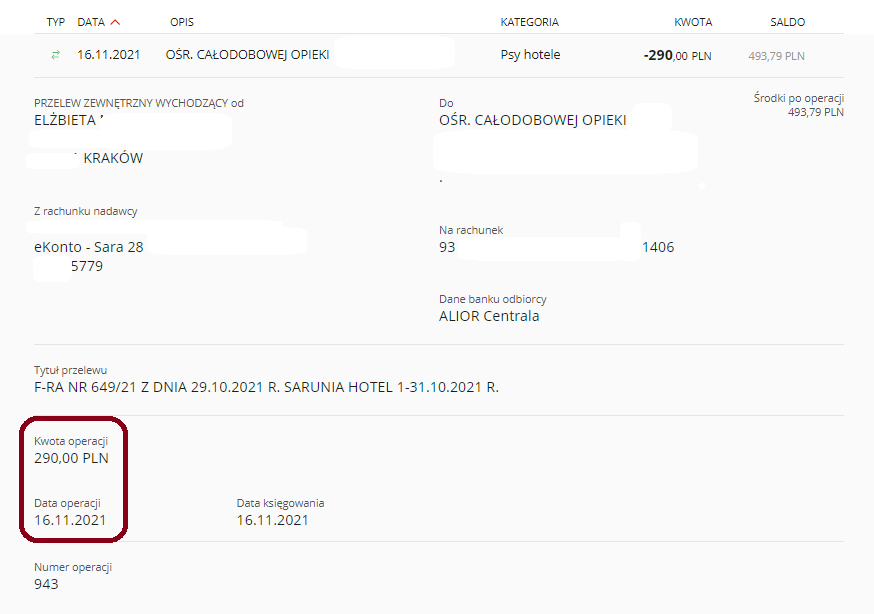Select the 493,79 PLN balance value
Screen dimensions: 874x614
[x=776, y=56]
